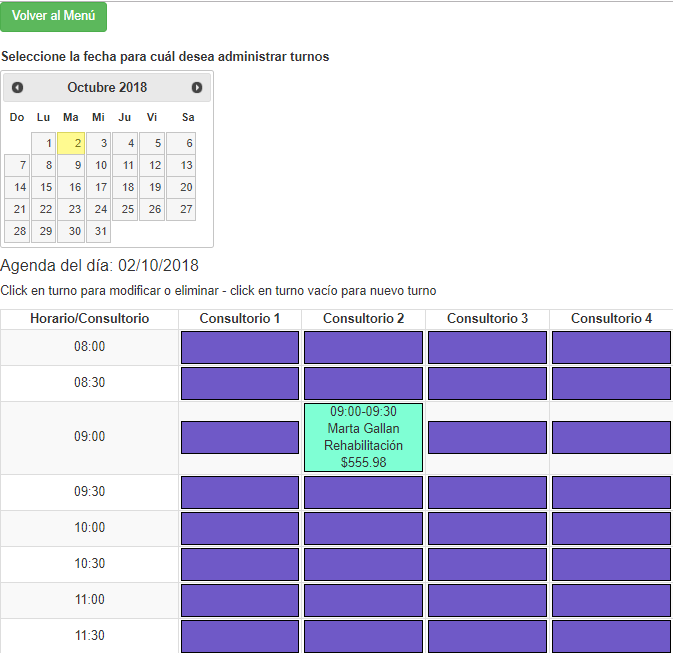Click the 09:00 slot in Consultorio 1
Screen dimensions: 673x653
click(240, 437)
